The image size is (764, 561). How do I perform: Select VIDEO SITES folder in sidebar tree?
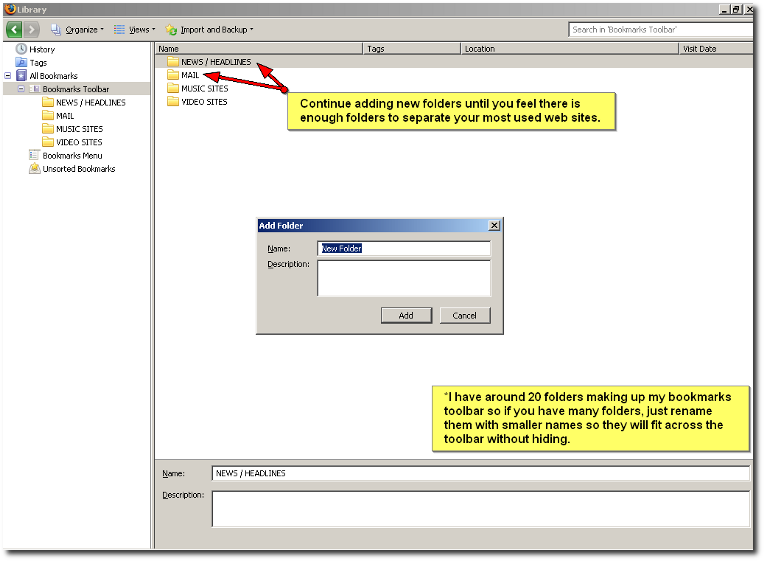point(79,142)
